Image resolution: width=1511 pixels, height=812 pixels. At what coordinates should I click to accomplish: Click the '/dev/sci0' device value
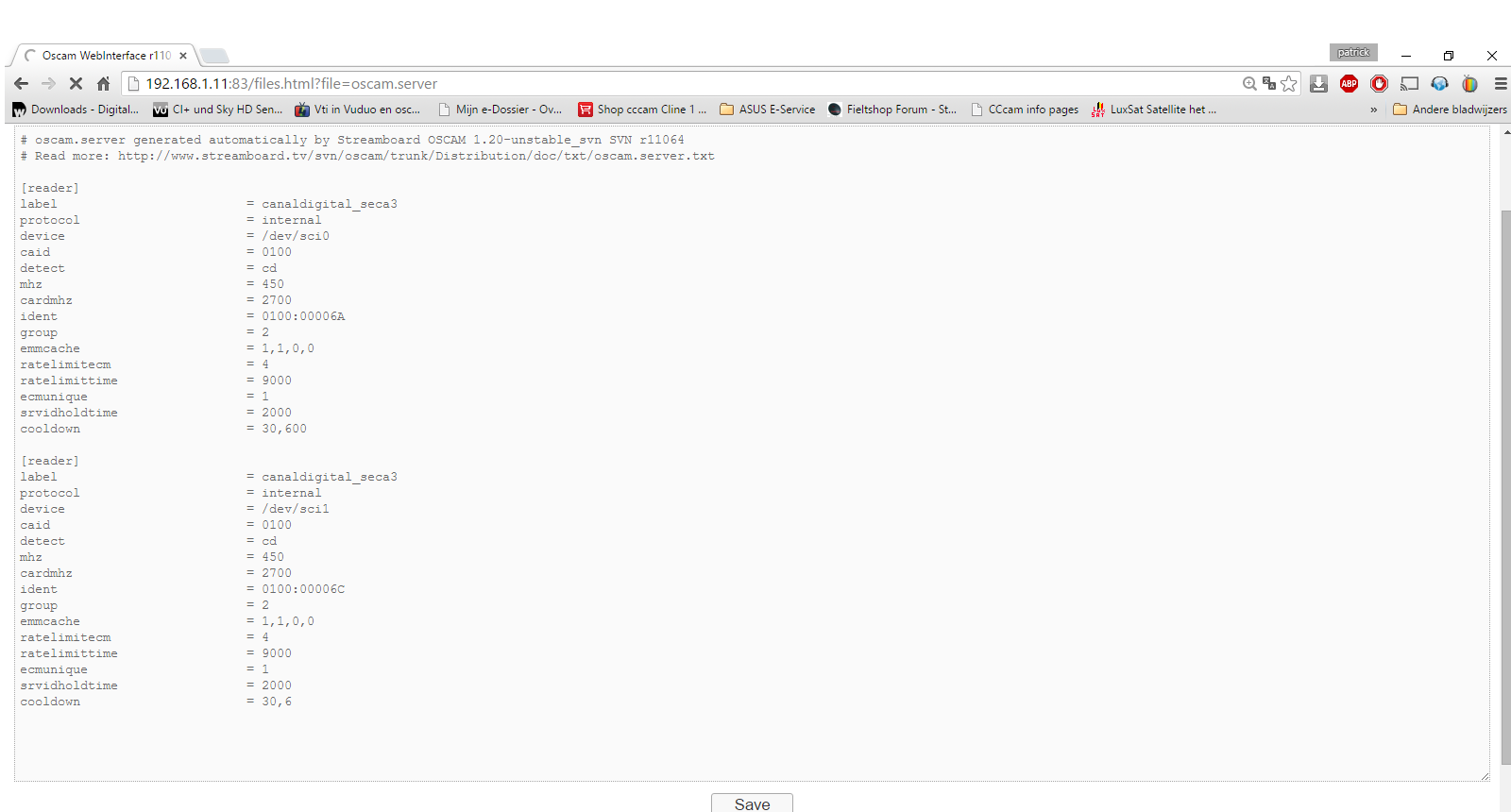(x=296, y=236)
